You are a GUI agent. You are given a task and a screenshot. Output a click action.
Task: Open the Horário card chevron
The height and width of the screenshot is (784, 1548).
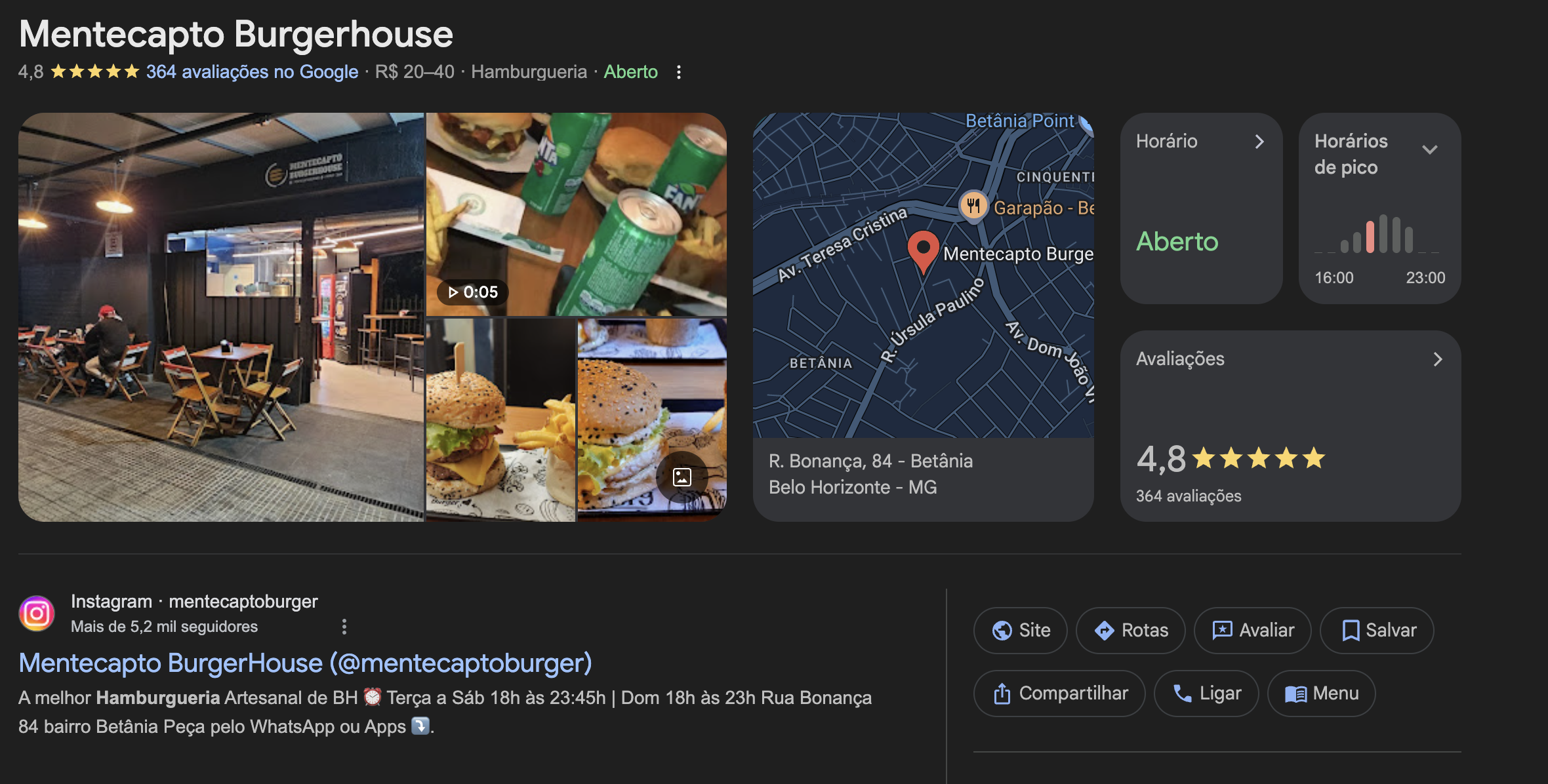[x=1259, y=142]
